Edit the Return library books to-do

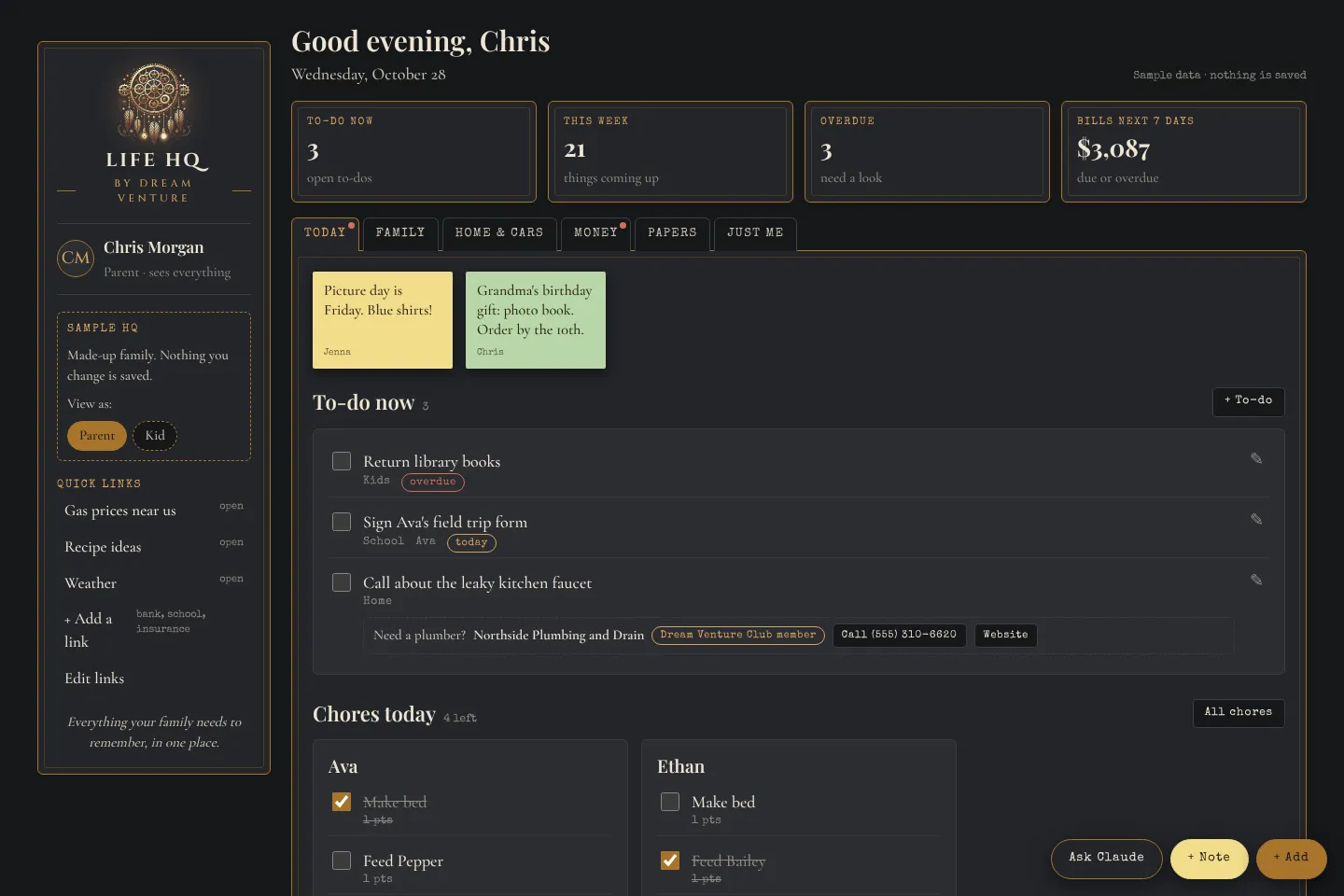[x=1256, y=458]
